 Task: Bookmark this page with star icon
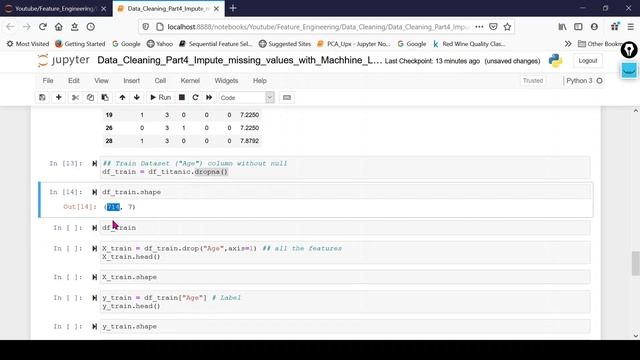(507, 27)
